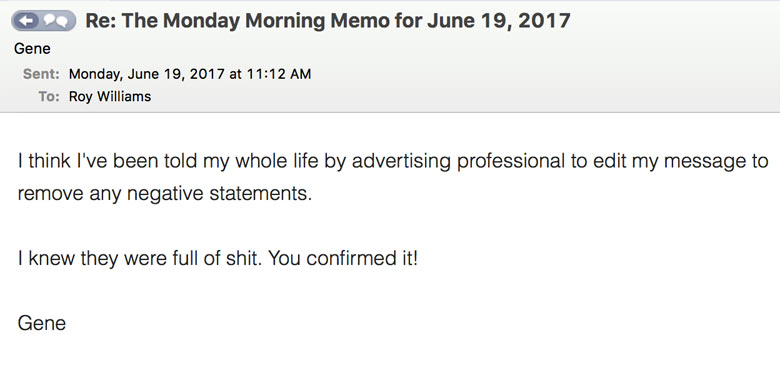
Task: Click the replied-arrow icon in the header badge
Action: pyautogui.click(x=30, y=21)
